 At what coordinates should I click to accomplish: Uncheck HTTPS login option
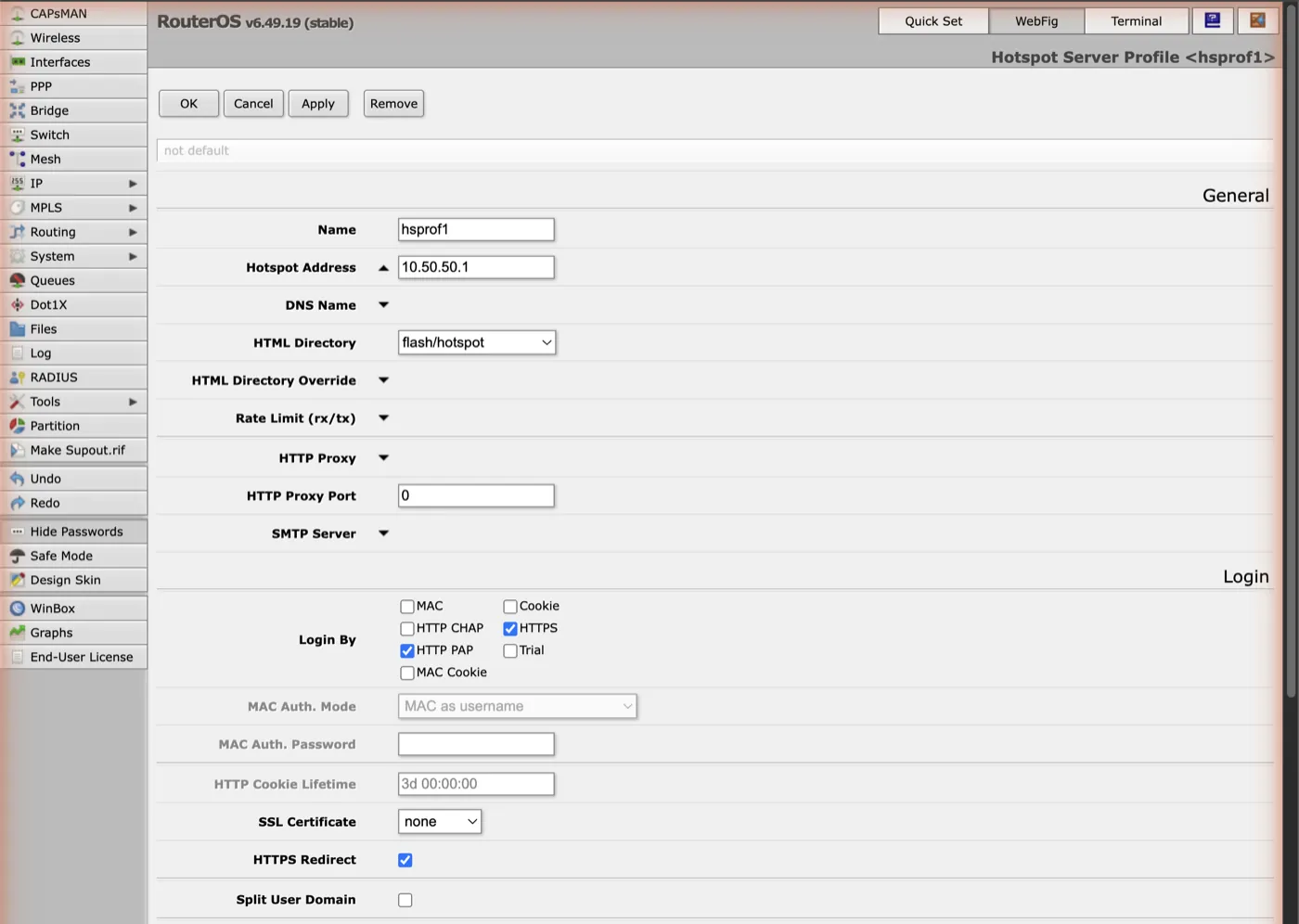(510, 629)
